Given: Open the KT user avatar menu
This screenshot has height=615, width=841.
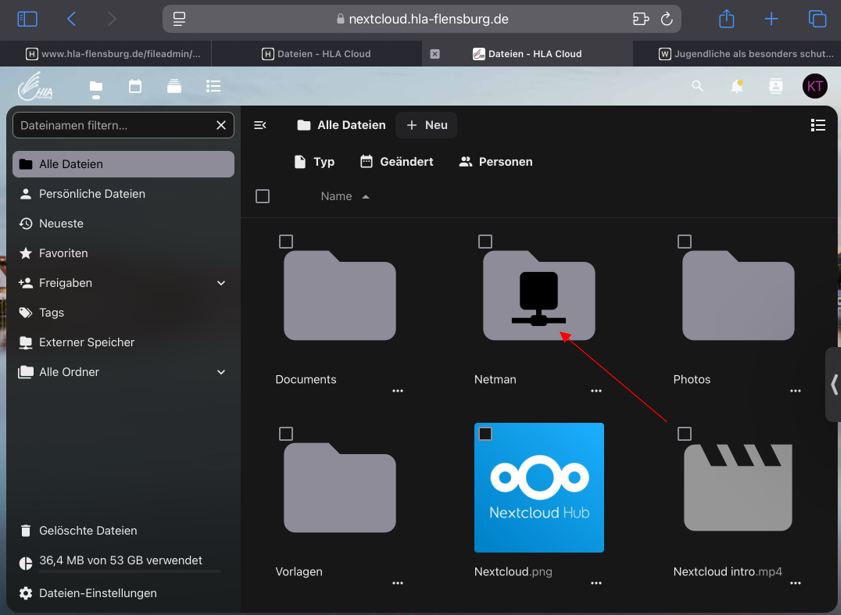Looking at the screenshot, I should [815, 86].
